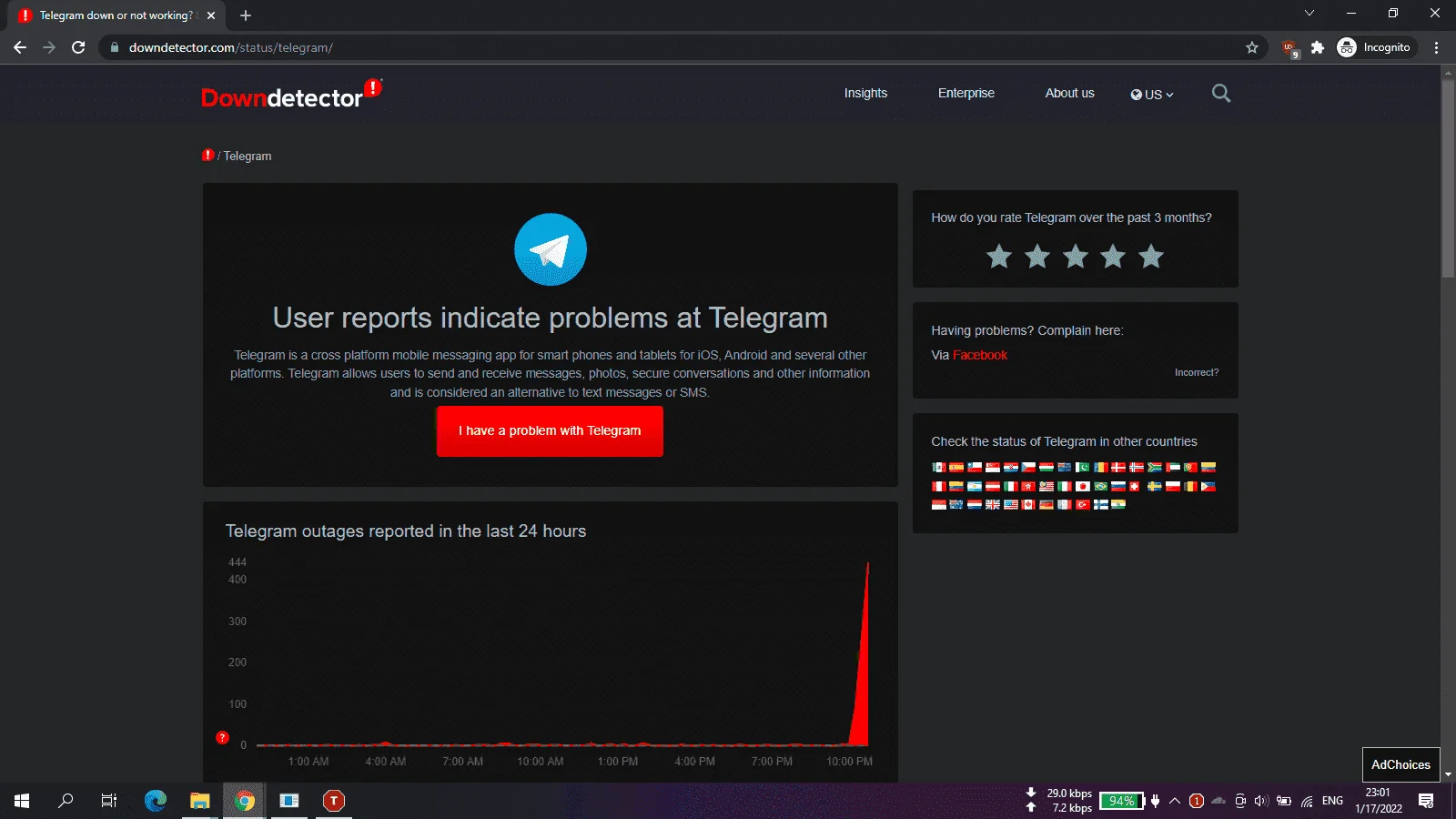Select the Germany flag
This screenshot has height=819, width=1456.
point(1046,504)
